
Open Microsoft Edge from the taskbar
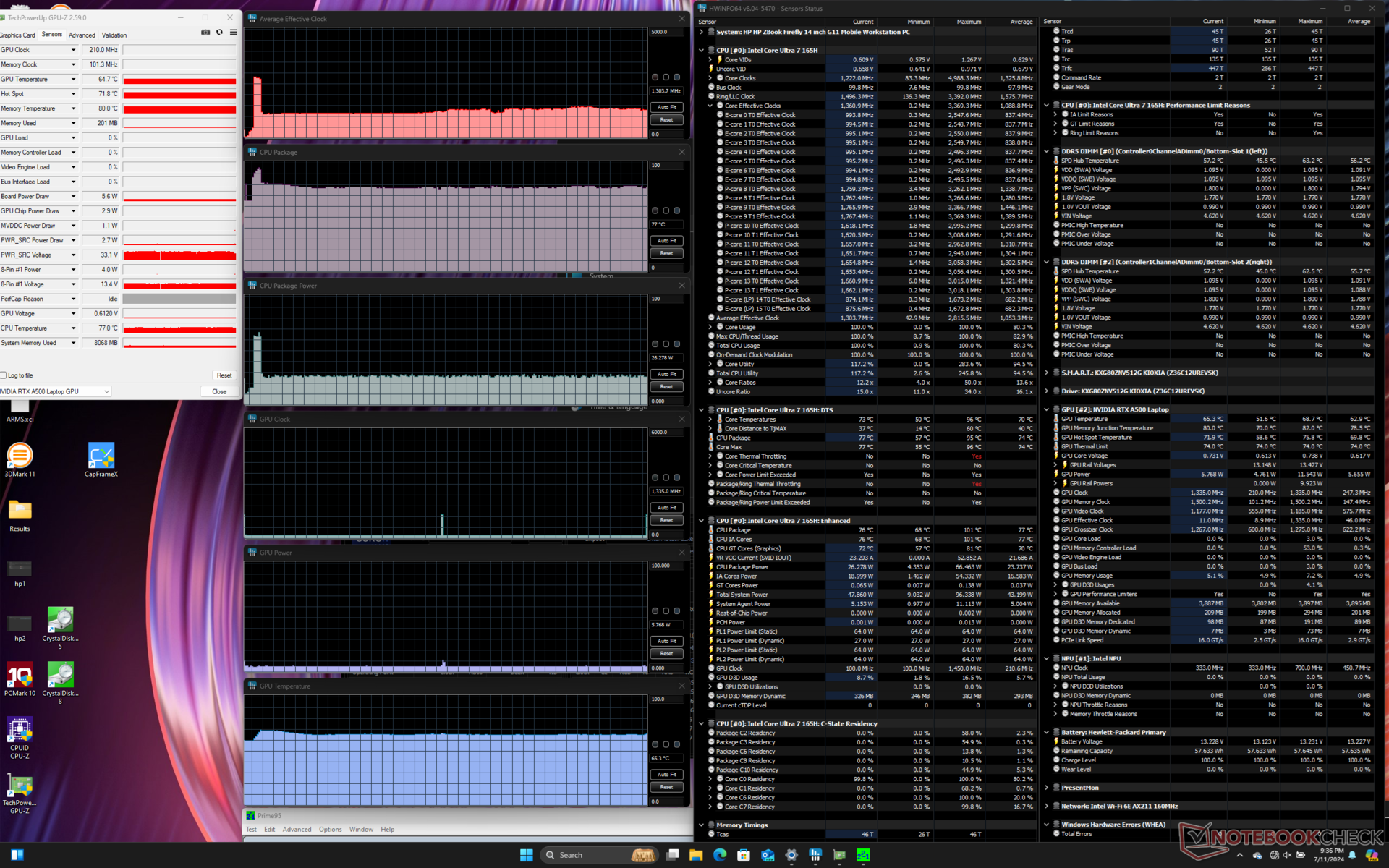point(720,855)
